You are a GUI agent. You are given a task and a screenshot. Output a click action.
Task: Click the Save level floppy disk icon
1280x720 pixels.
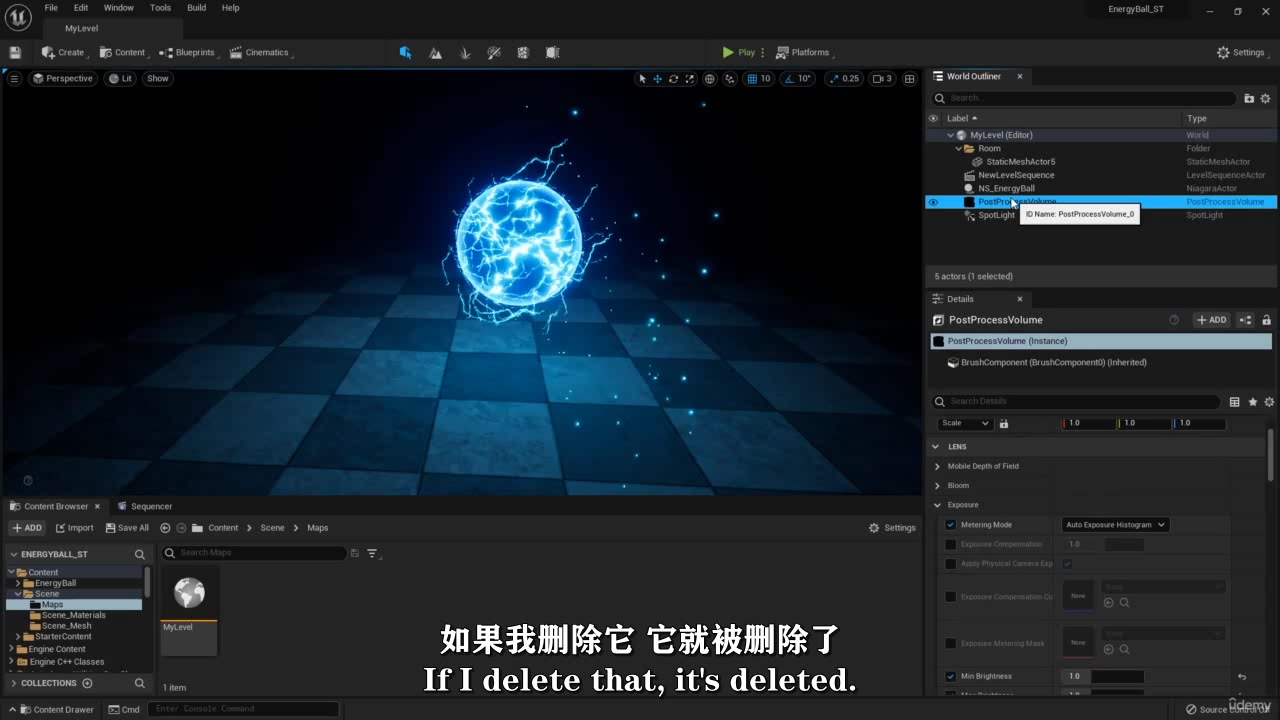pos(15,52)
